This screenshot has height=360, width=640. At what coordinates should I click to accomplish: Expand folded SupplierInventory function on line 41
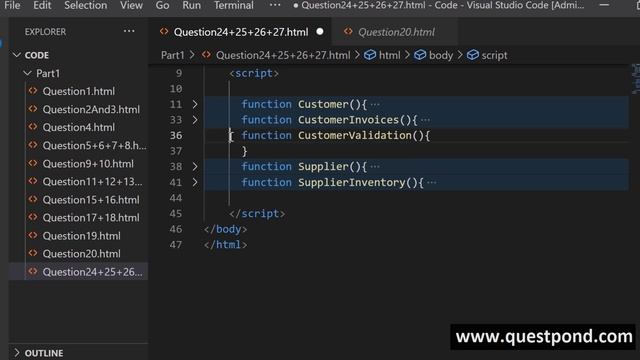(195, 182)
